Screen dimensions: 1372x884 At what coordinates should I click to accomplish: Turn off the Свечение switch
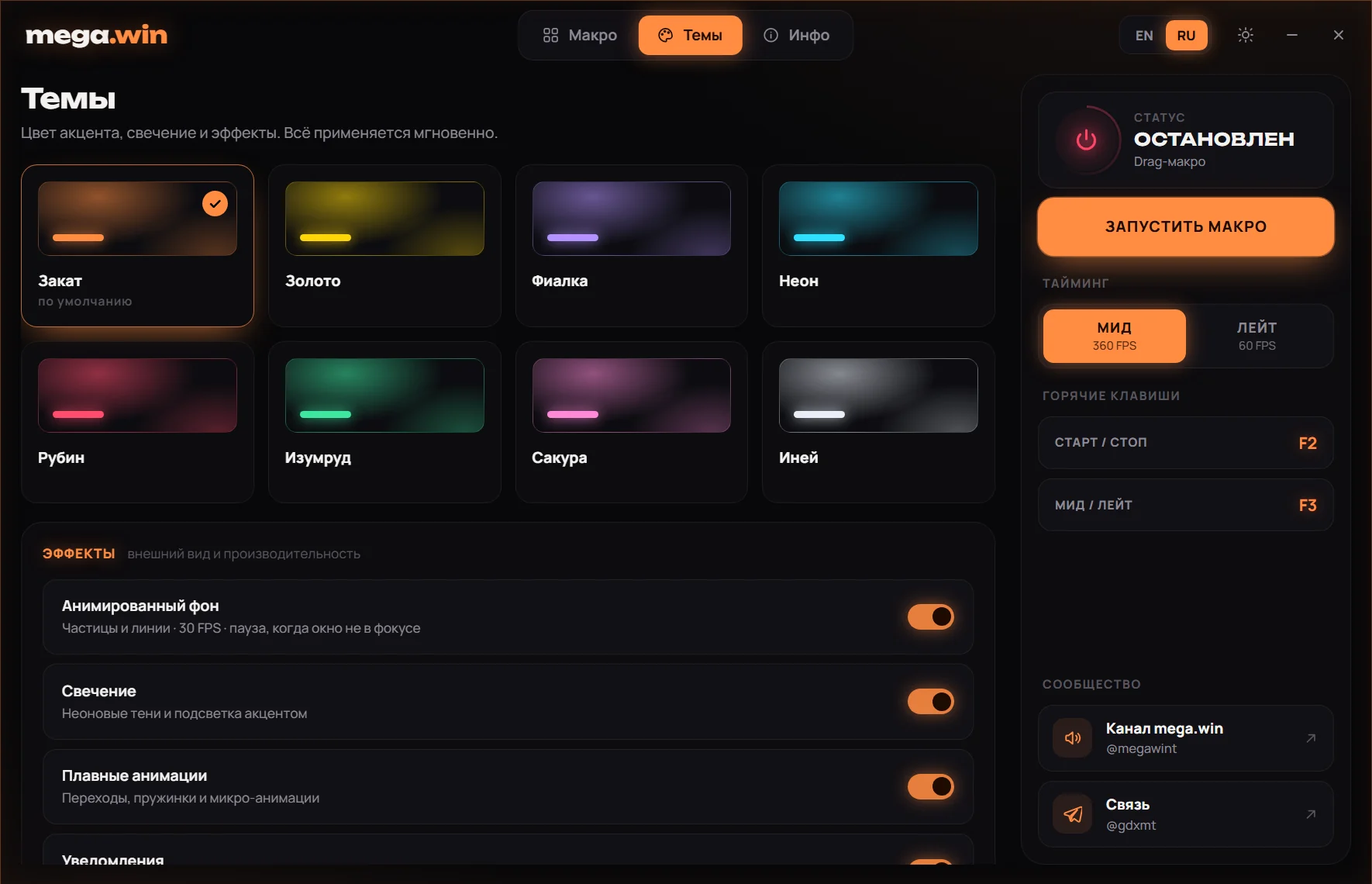pyautogui.click(x=931, y=702)
